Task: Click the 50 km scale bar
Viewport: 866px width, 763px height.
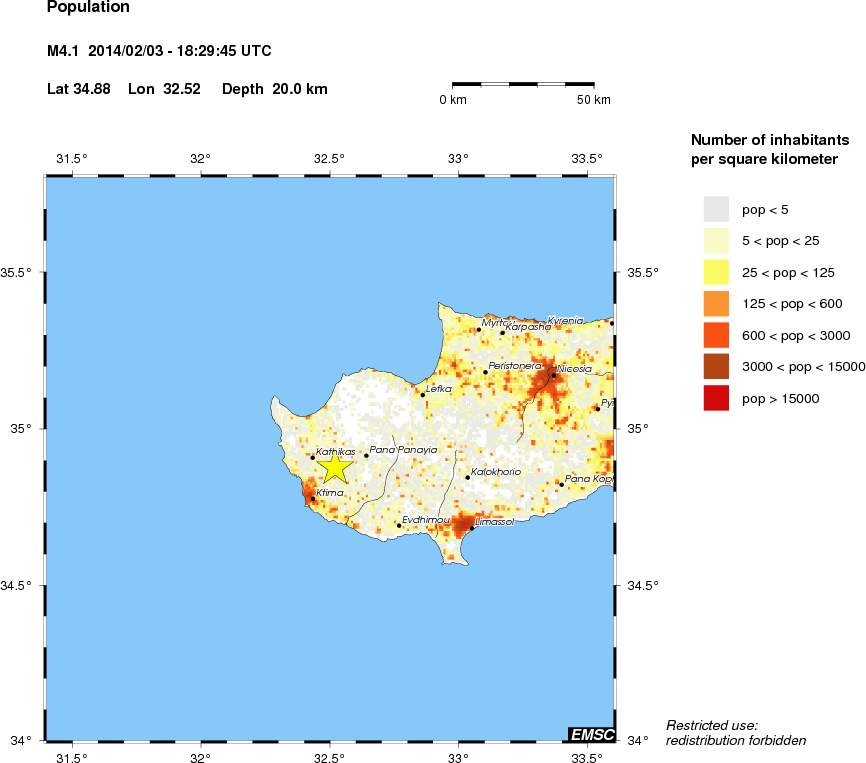Action: click(x=523, y=85)
